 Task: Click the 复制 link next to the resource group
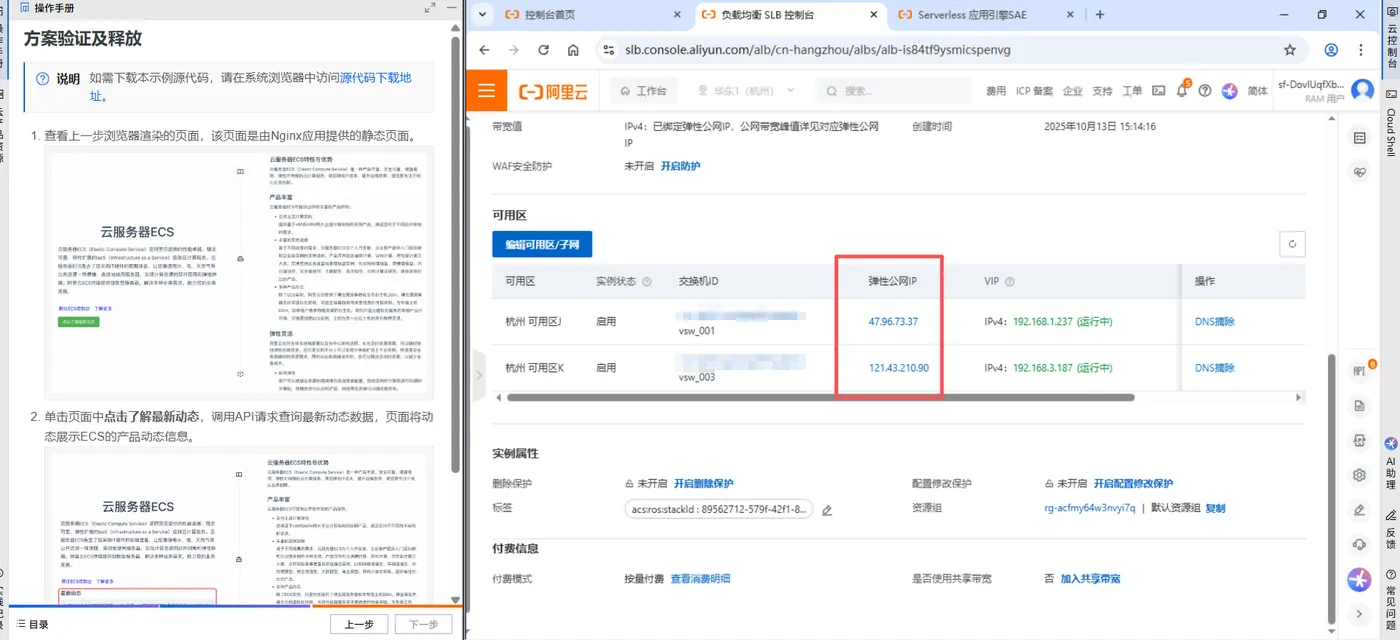point(1215,508)
